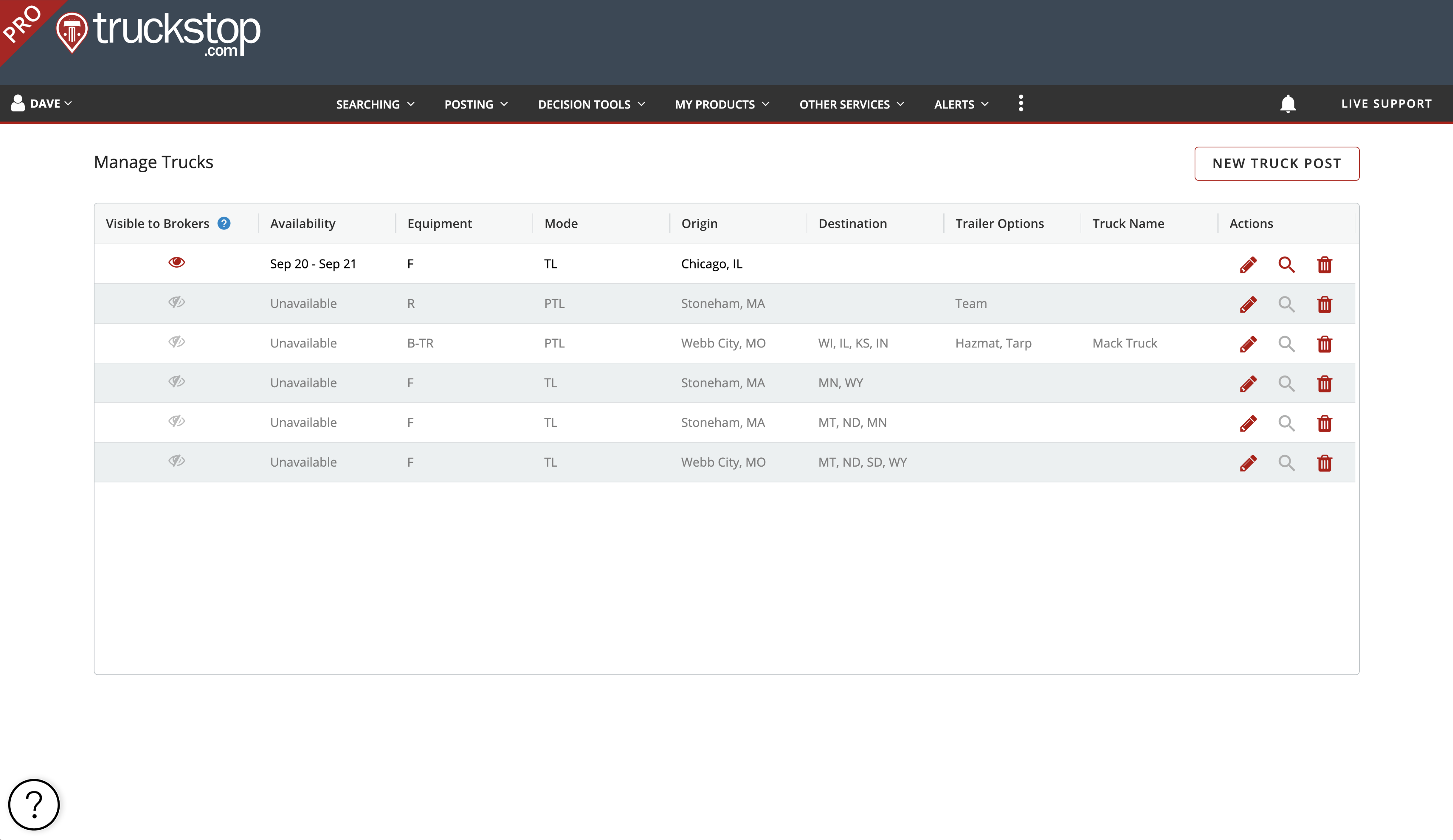Search loads for Chicago, IL truck
Viewport: 1453px width, 840px height.
pyautogui.click(x=1286, y=265)
